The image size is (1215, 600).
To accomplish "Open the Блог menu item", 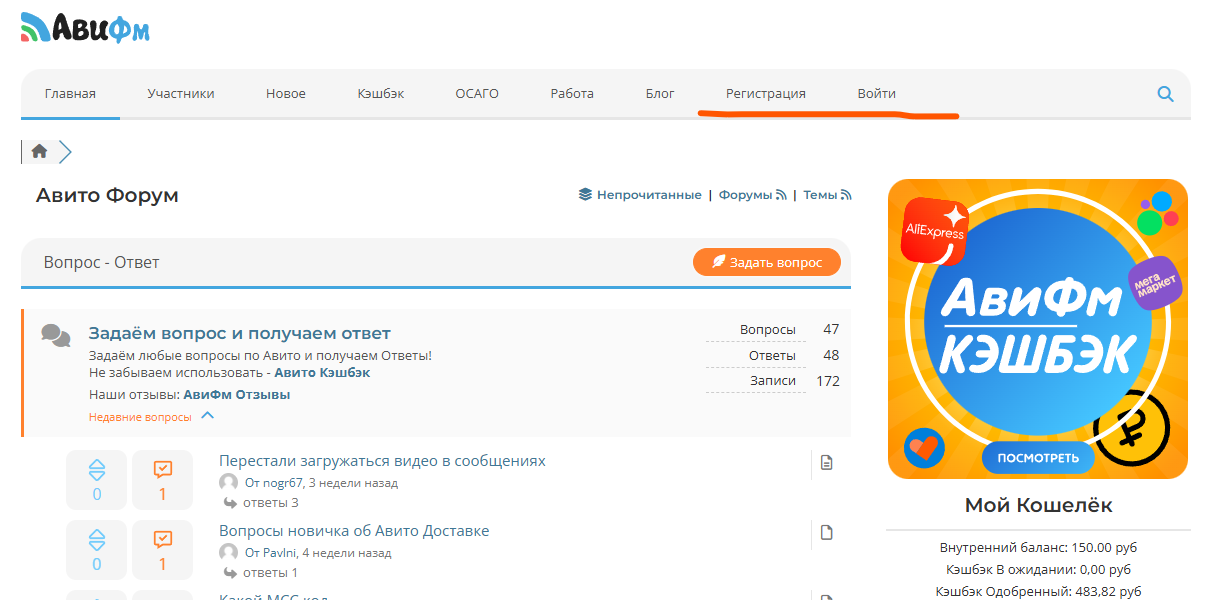I will point(660,94).
